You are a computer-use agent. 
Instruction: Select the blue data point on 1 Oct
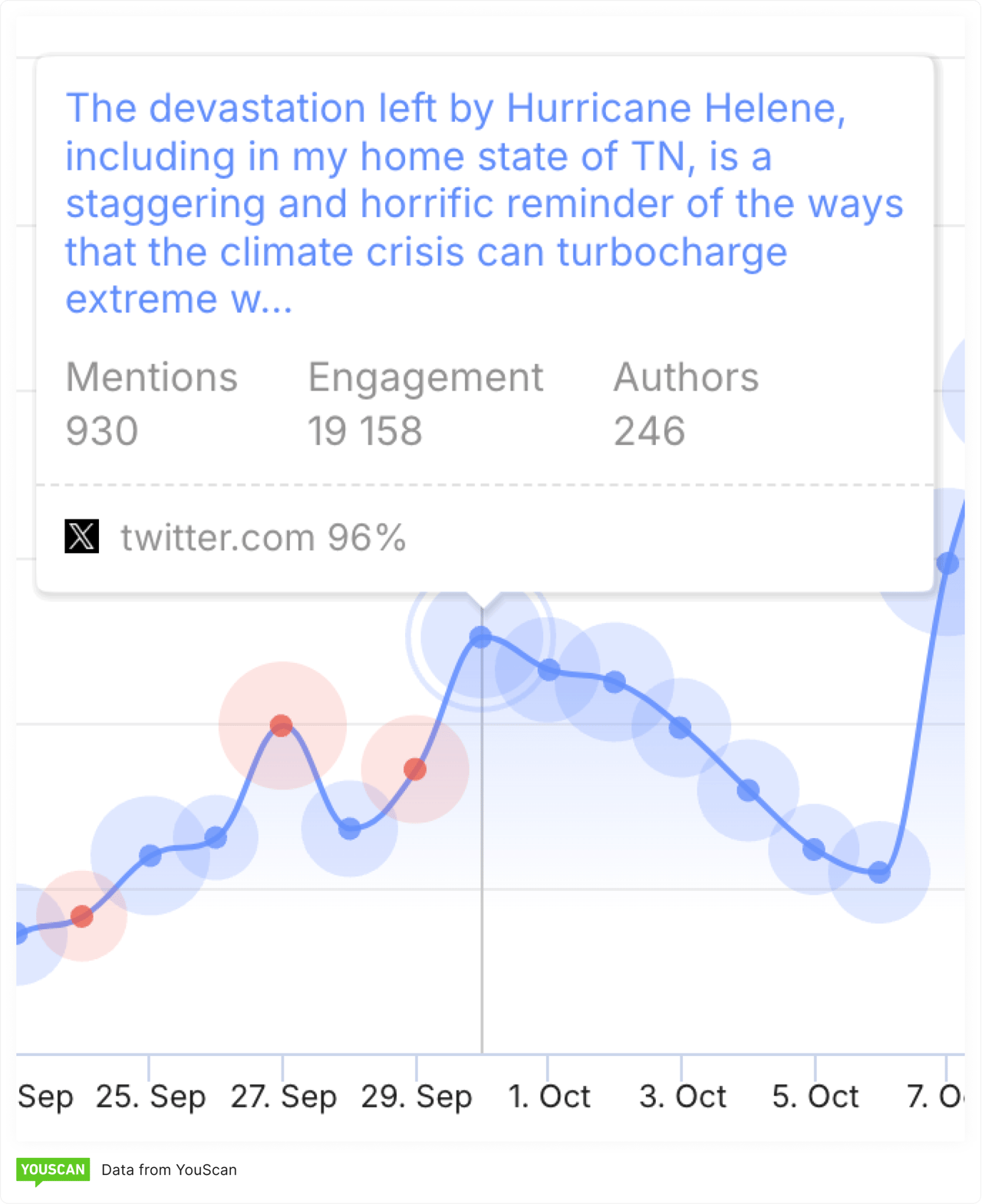pyautogui.click(x=548, y=670)
